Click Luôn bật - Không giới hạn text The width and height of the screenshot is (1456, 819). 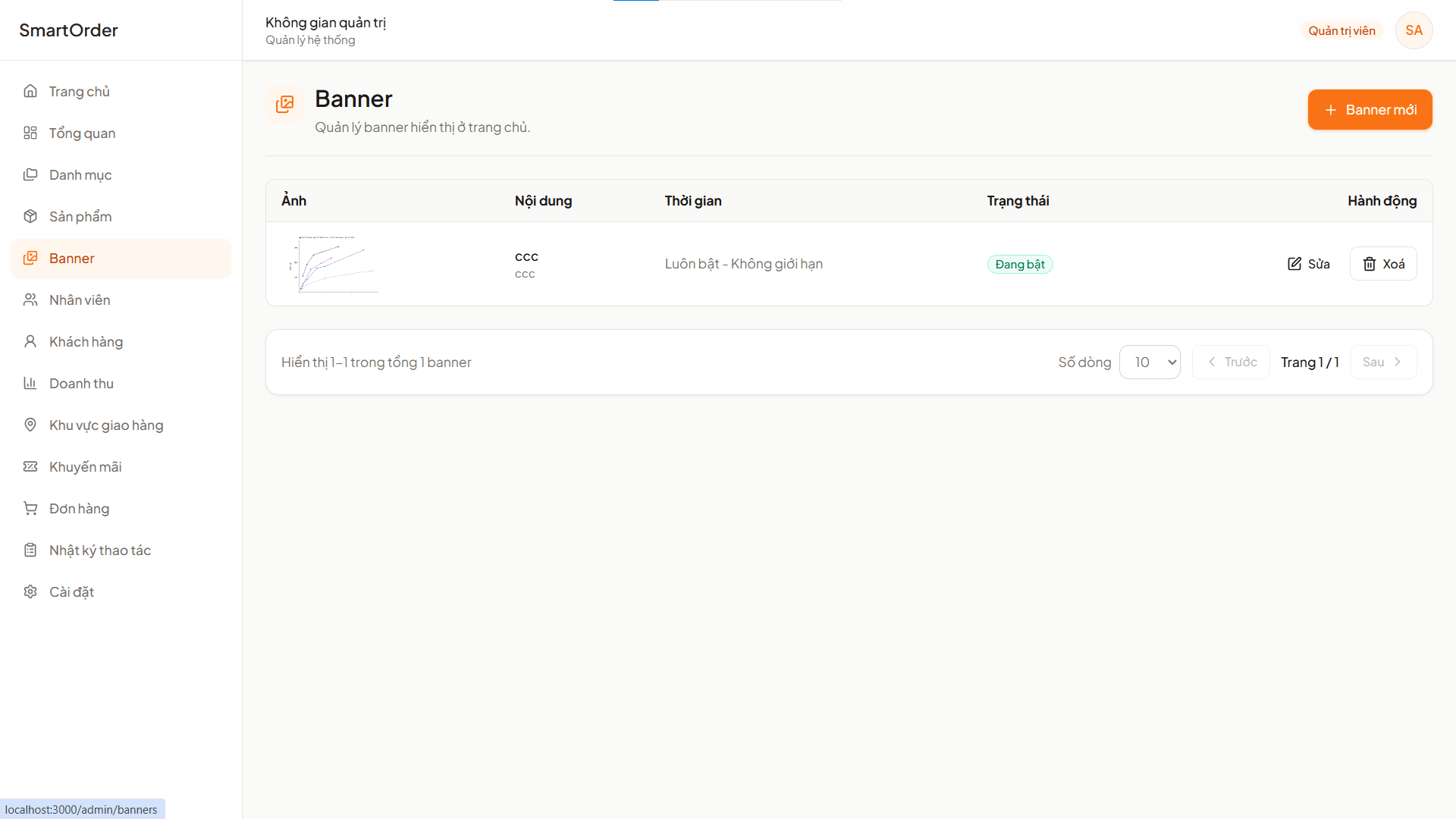click(x=744, y=264)
